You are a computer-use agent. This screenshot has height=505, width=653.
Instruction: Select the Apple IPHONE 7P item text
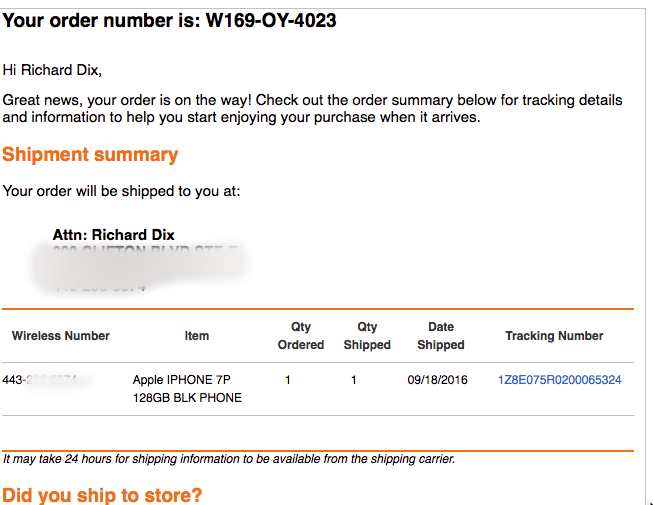click(182, 380)
